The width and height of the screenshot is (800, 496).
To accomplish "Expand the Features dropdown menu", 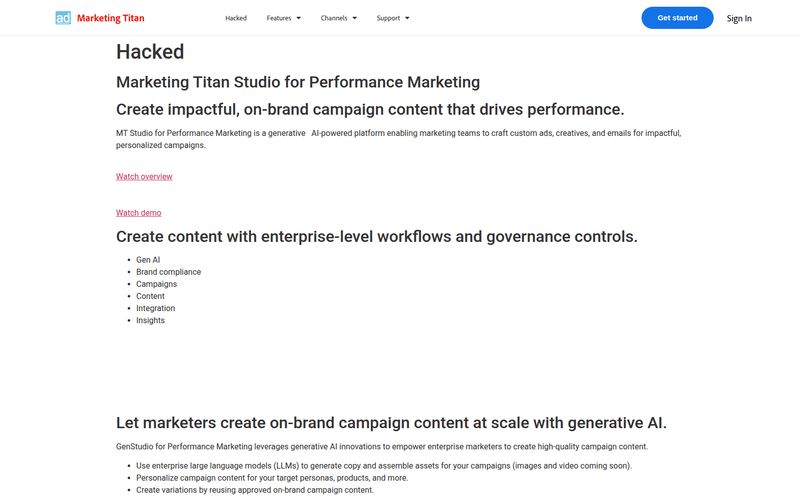I will 284,18.
